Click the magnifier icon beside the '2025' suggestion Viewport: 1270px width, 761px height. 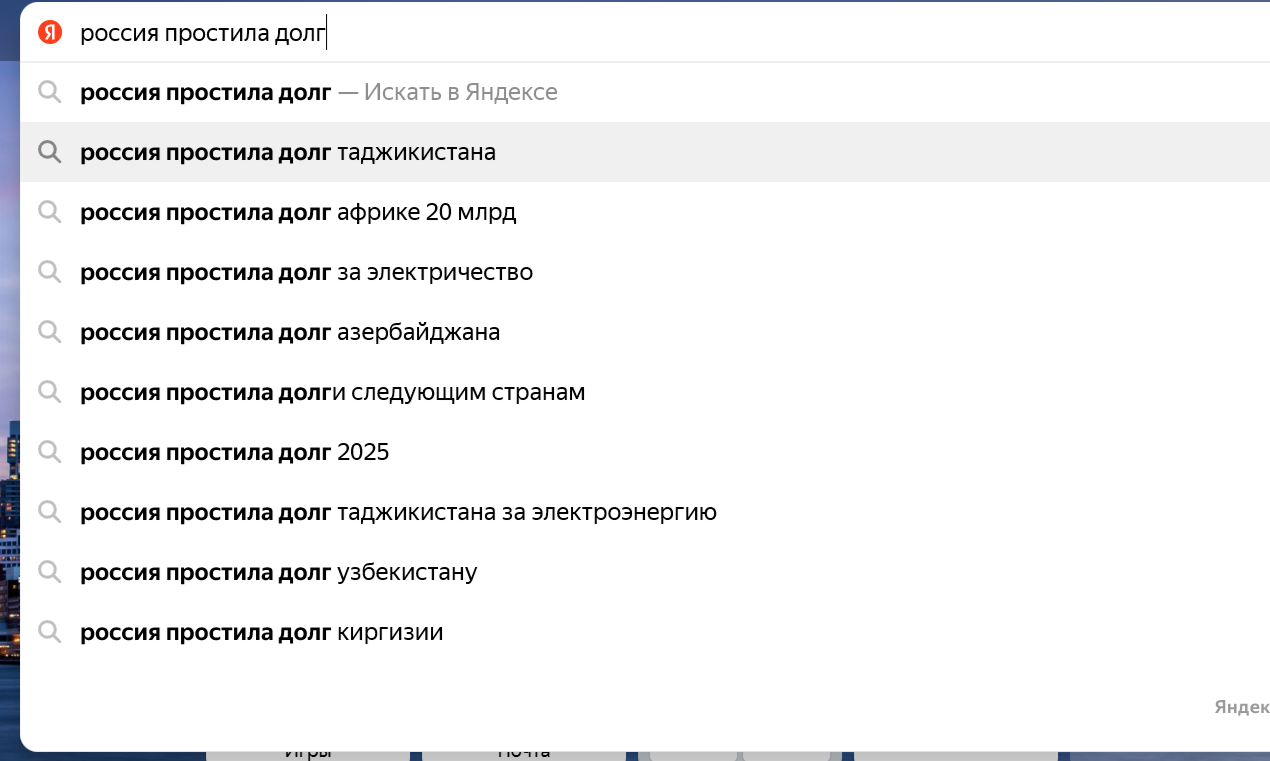[x=50, y=452]
